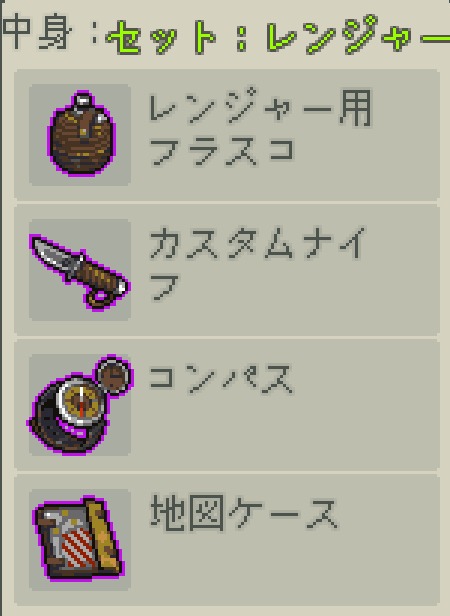Select the レンジャー用フラスコ item name
This screenshot has height=616, width=450.
[260, 128]
